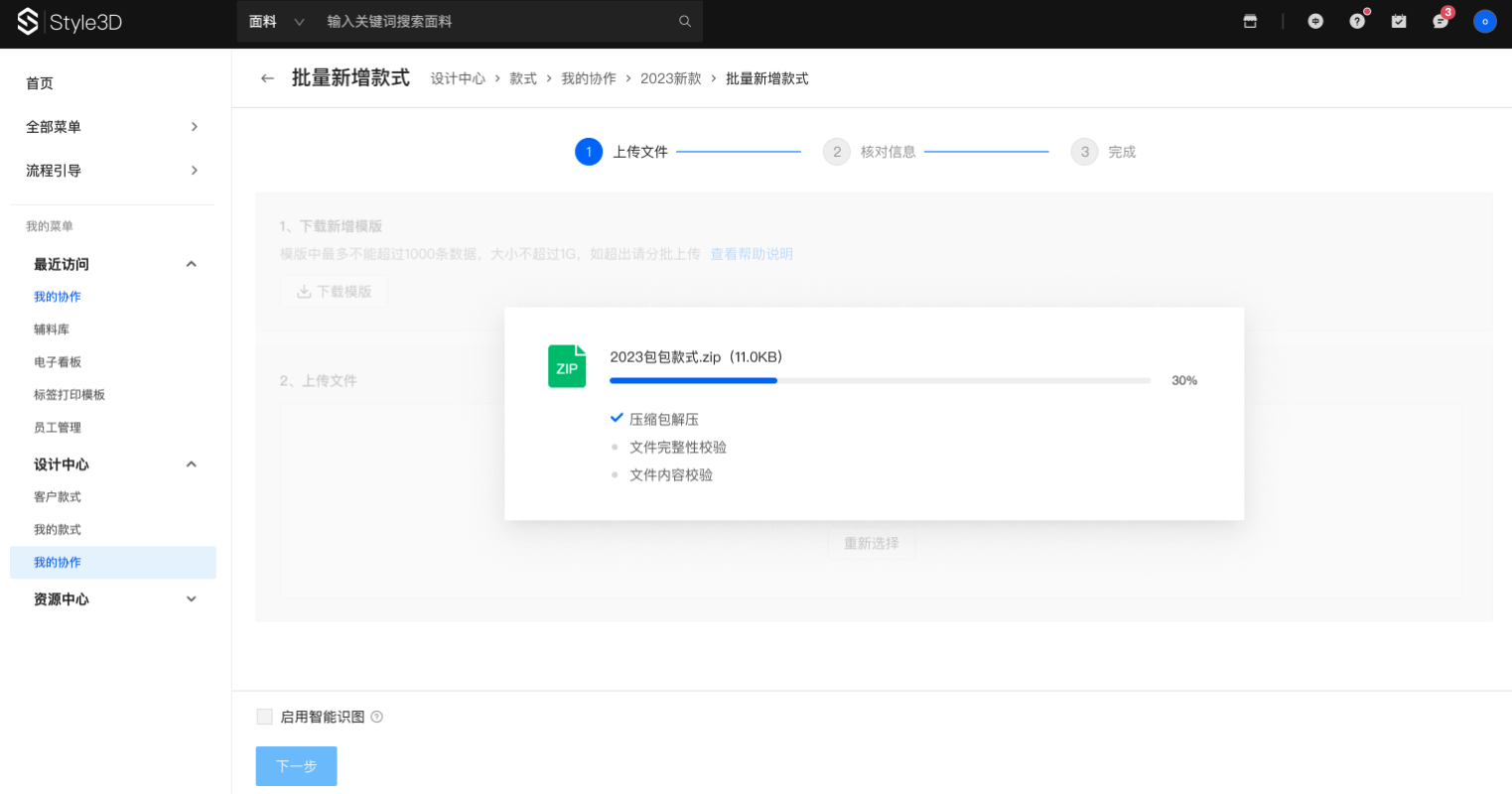Click 2023新款 in the breadcrumb

pyautogui.click(x=670, y=78)
